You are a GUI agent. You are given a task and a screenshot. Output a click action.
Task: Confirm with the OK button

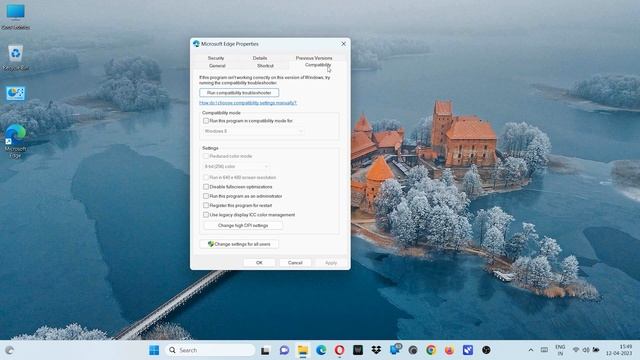pyautogui.click(x=259, y=263)
